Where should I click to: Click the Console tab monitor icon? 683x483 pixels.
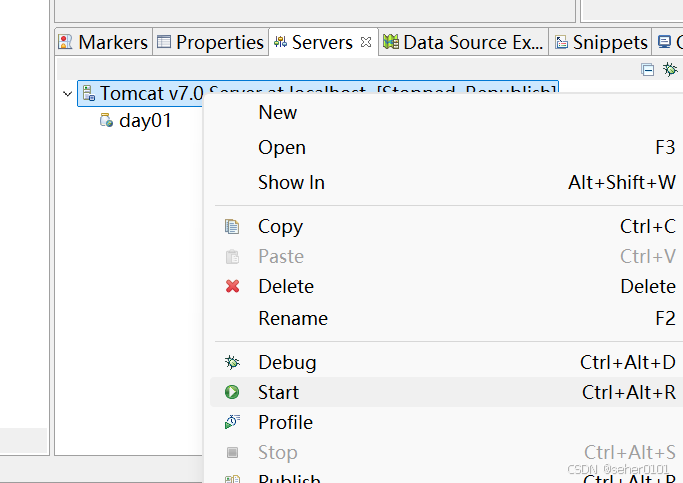[664, 42]
